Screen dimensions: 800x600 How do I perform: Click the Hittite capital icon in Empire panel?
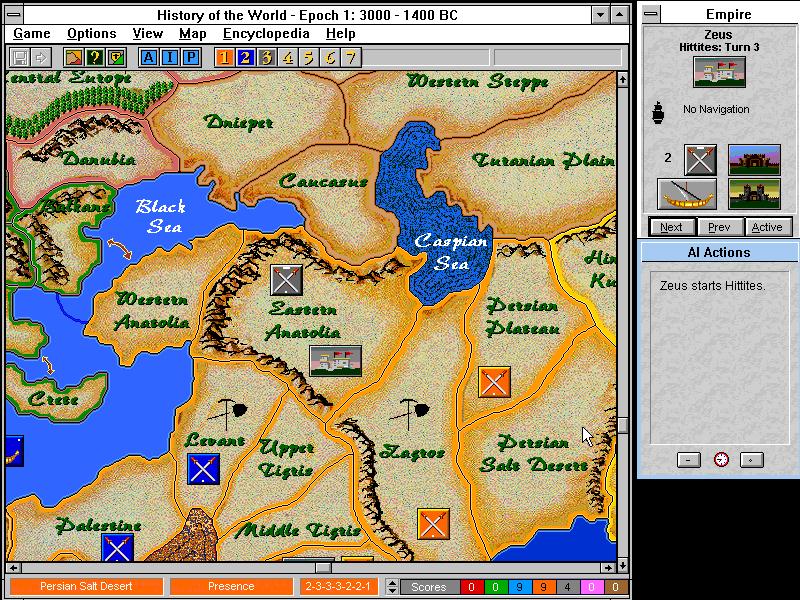click(x=719, y=72)
